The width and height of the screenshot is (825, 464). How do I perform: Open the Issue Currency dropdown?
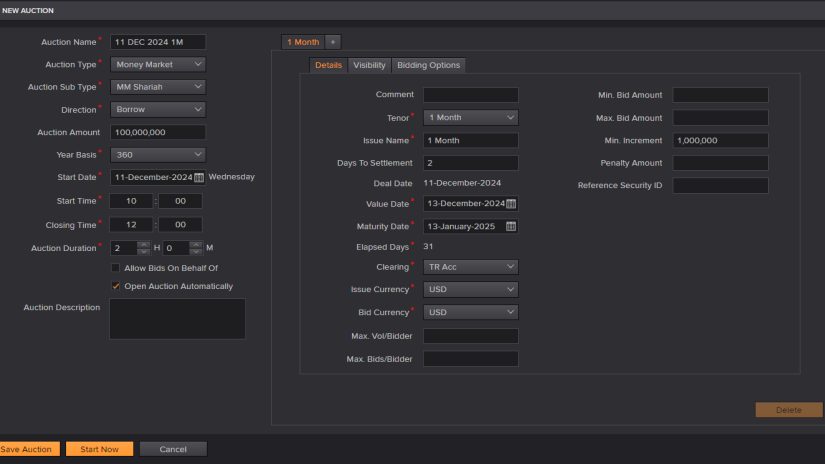point(471,289)
